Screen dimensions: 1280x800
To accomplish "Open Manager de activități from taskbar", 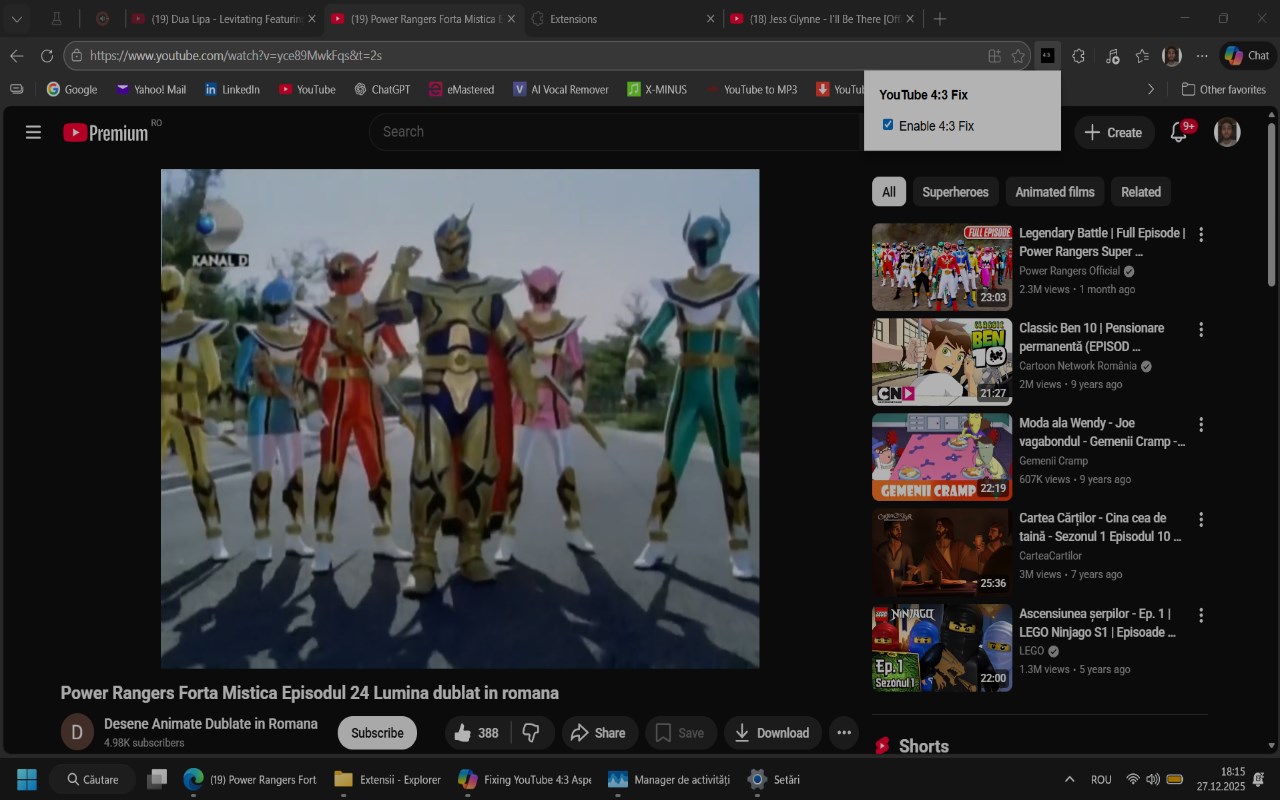I will [x=670, y=779].
